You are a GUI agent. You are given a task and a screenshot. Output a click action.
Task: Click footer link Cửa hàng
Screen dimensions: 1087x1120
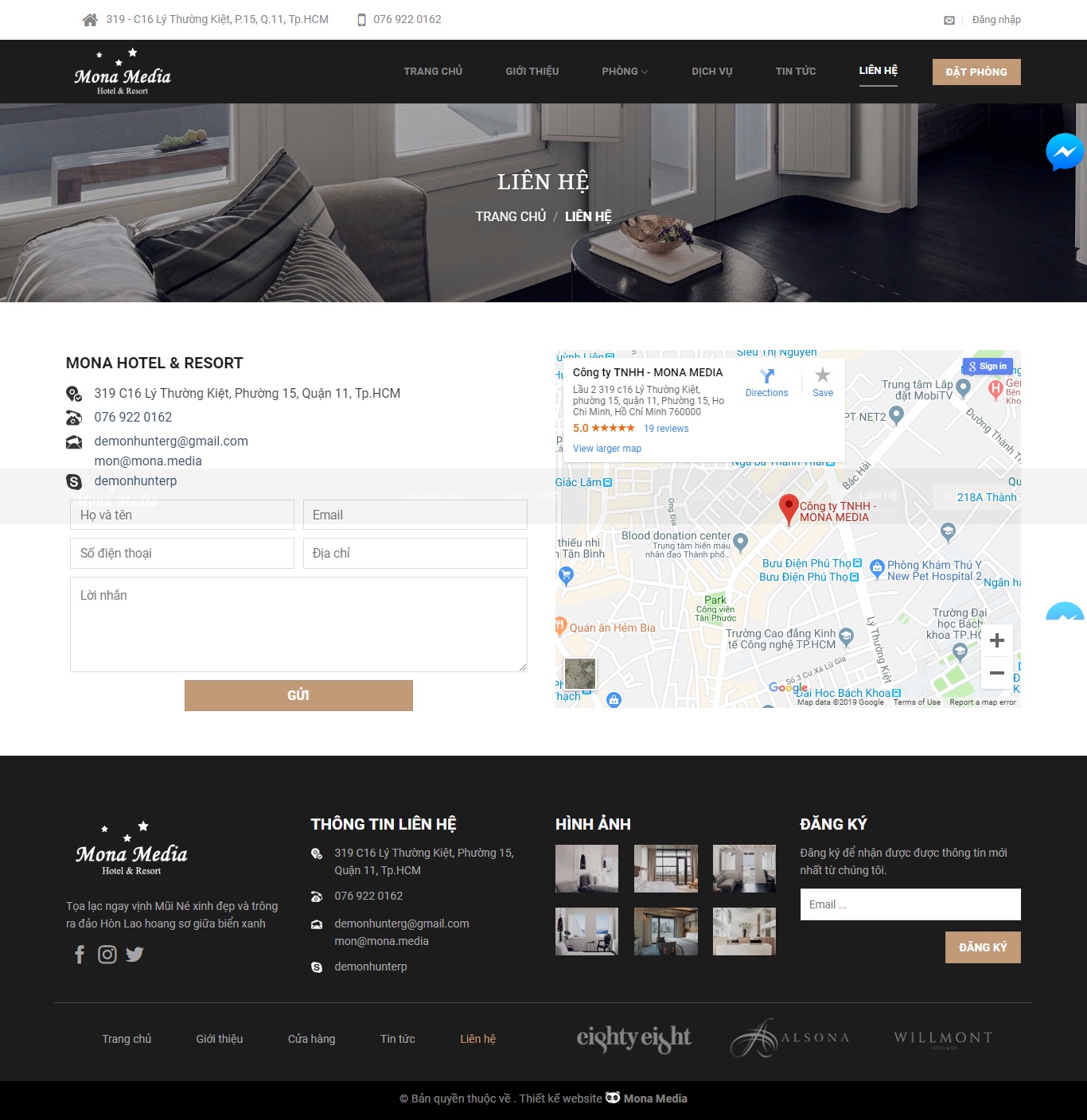(x=312, y=1039)
